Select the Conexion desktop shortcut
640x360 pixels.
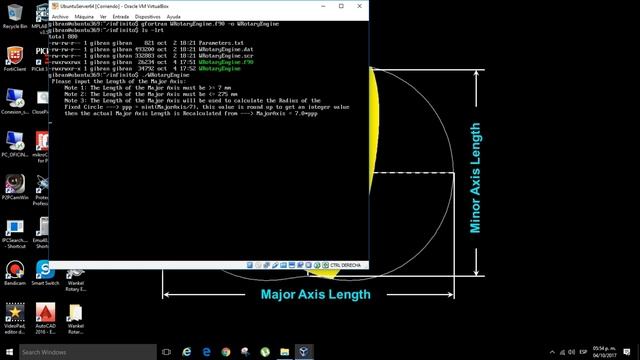click(x=15, y=101)
